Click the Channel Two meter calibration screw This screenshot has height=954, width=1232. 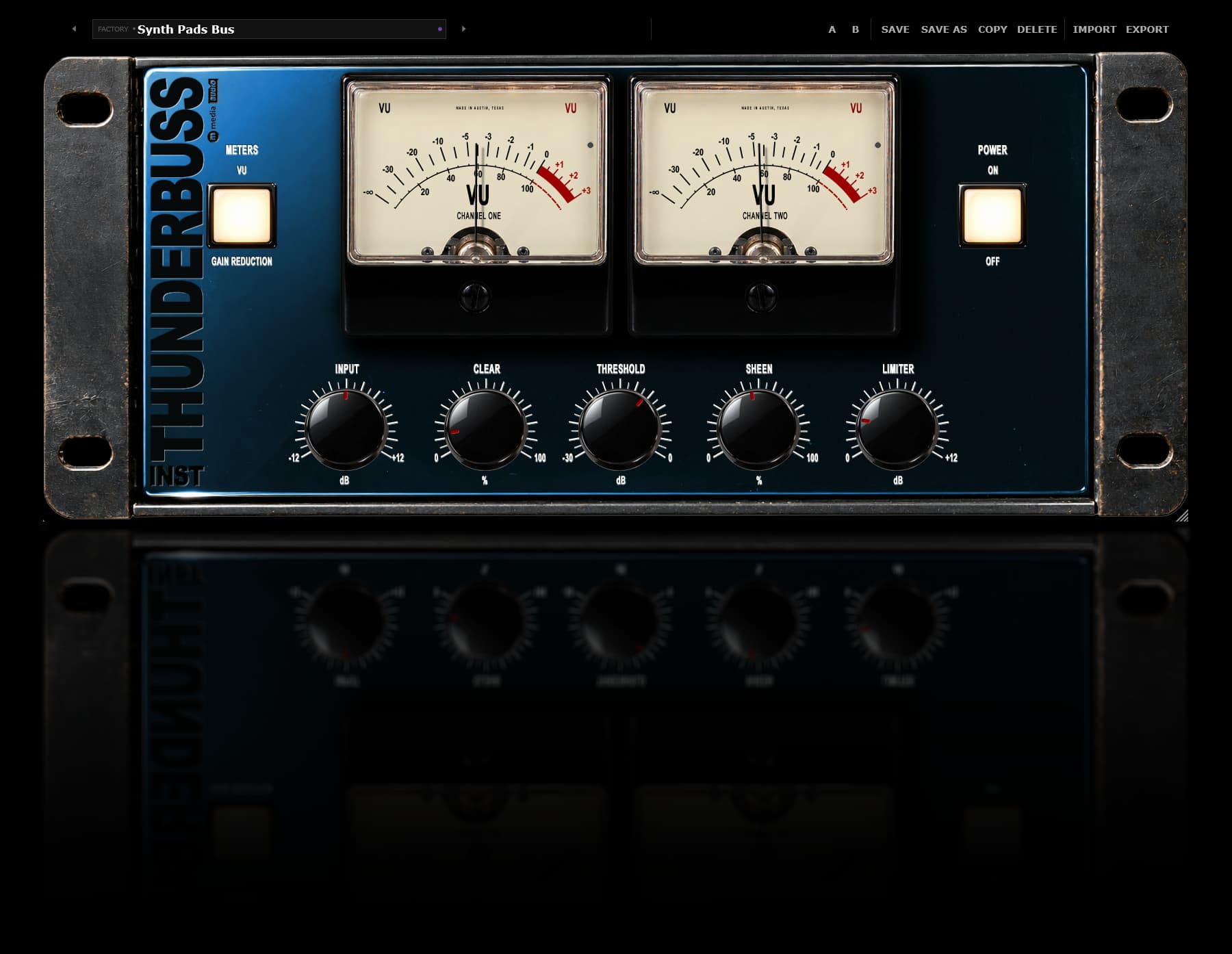[x=761, y=297]
